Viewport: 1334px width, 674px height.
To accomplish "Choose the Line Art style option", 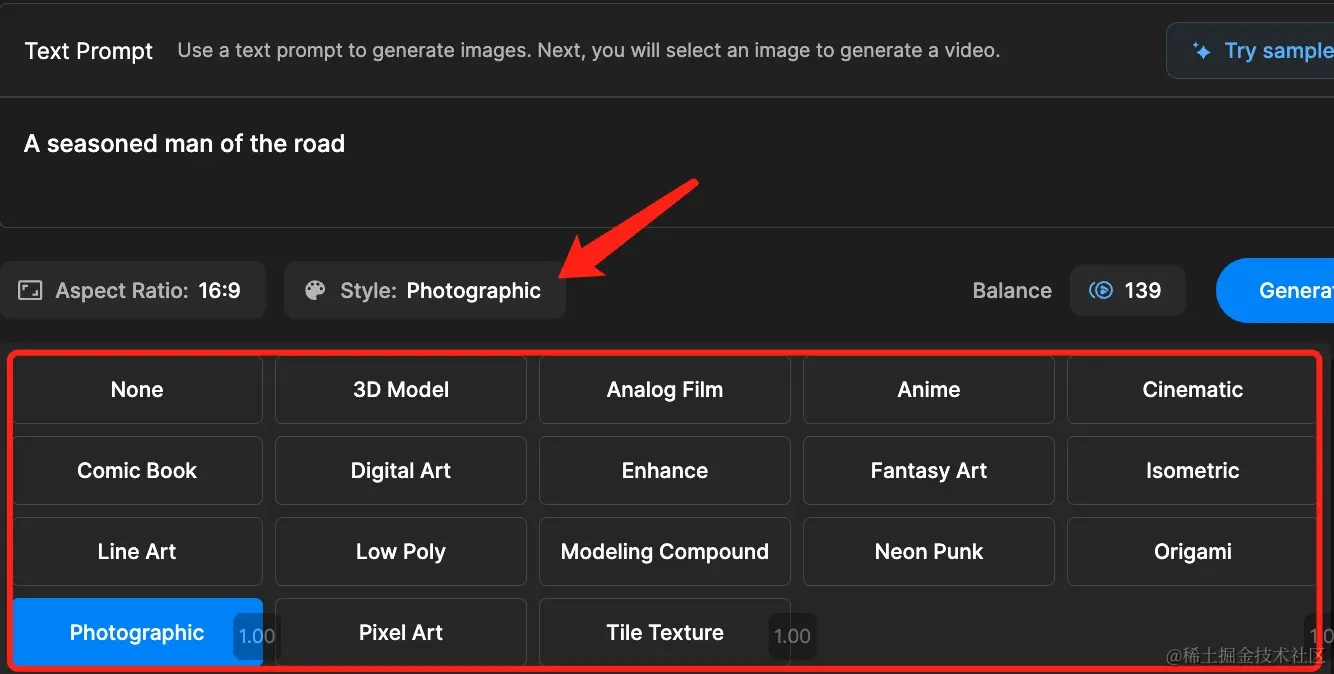I will point(137,552).
